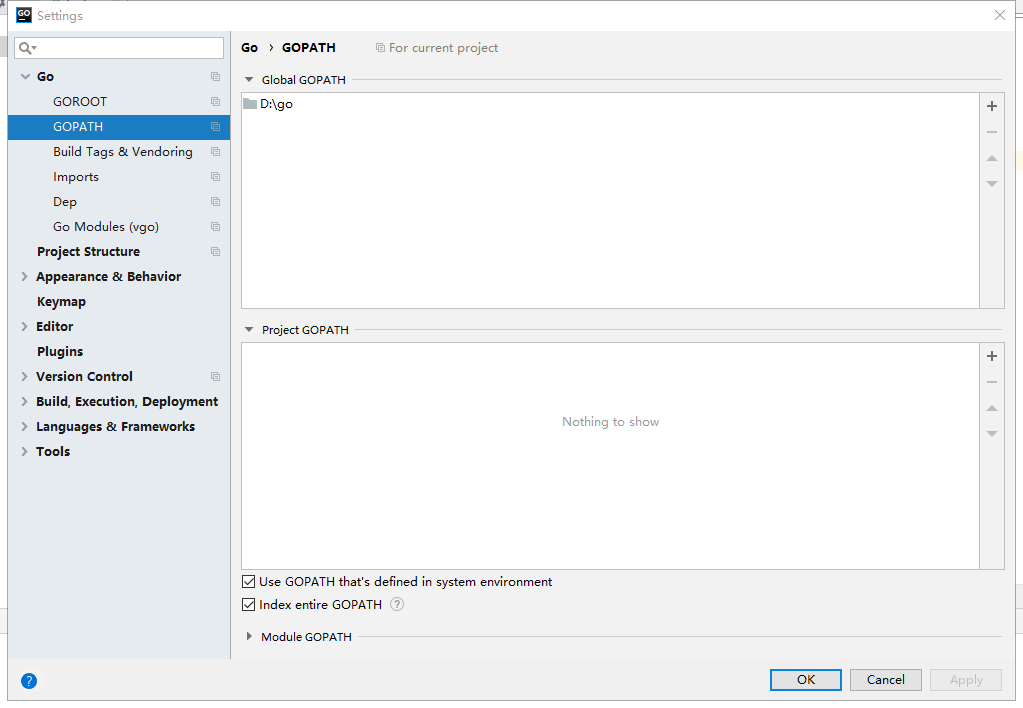Move Global GOPATH entry down
This screenshot has height=708, width=1023.
(992, 183)
